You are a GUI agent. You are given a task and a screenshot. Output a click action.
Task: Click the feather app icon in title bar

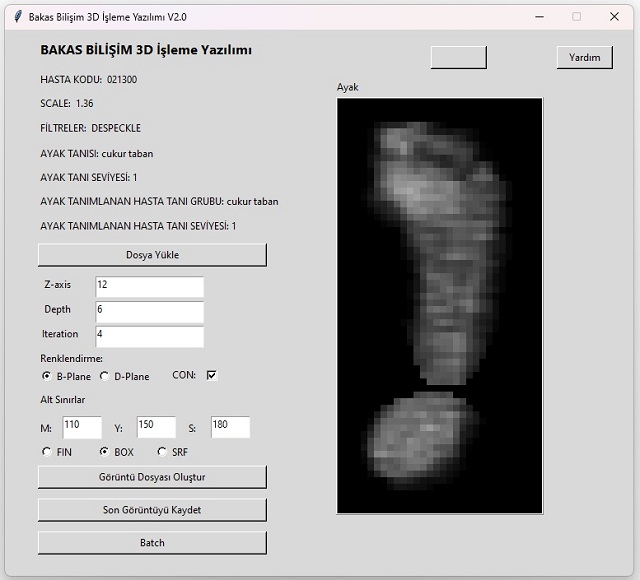coord(18,17)
